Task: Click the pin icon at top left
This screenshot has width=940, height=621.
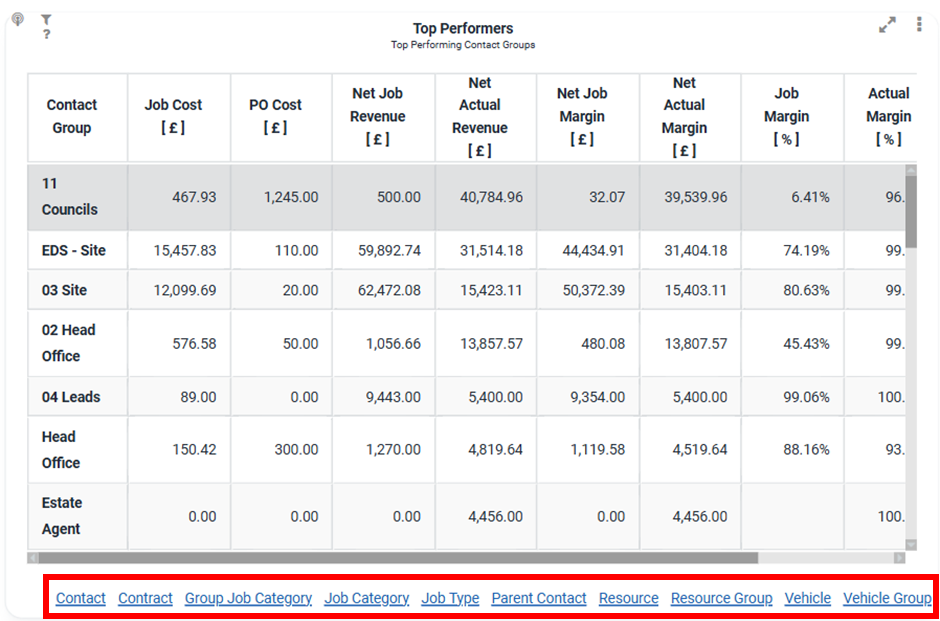Action: click(x=18, y=19)
